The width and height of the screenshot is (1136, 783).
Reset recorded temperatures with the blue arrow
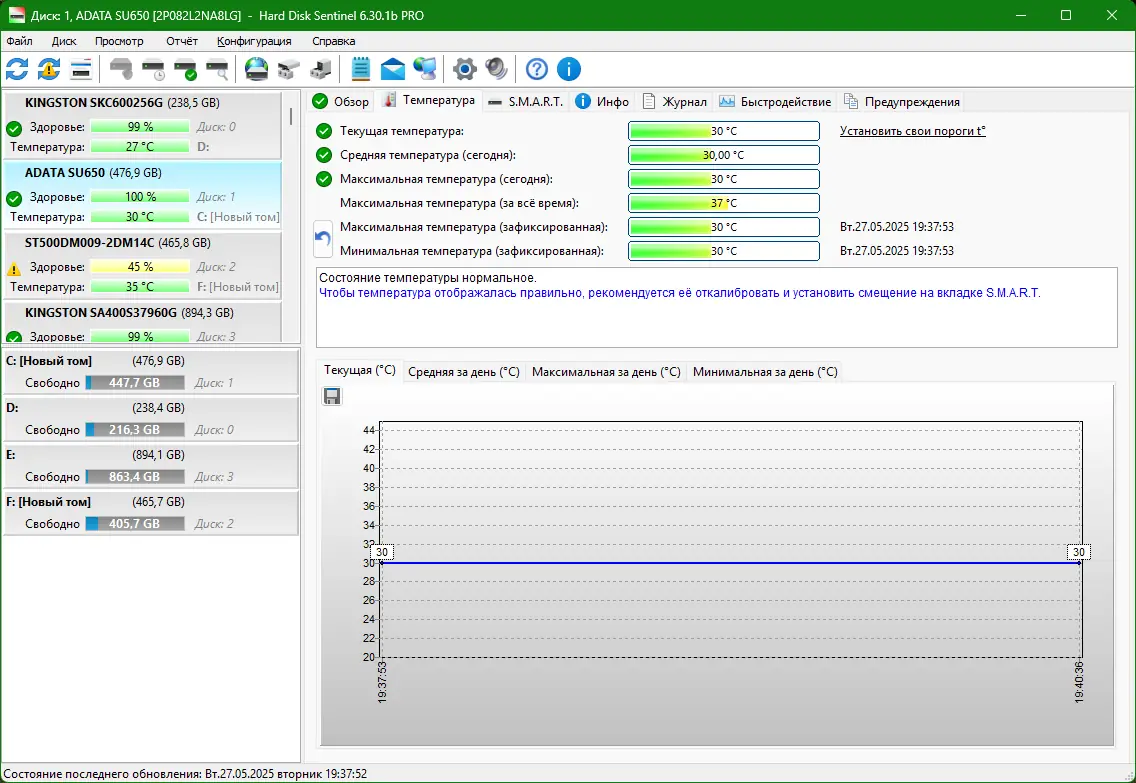pyautogui.click(x=323, y=238)
